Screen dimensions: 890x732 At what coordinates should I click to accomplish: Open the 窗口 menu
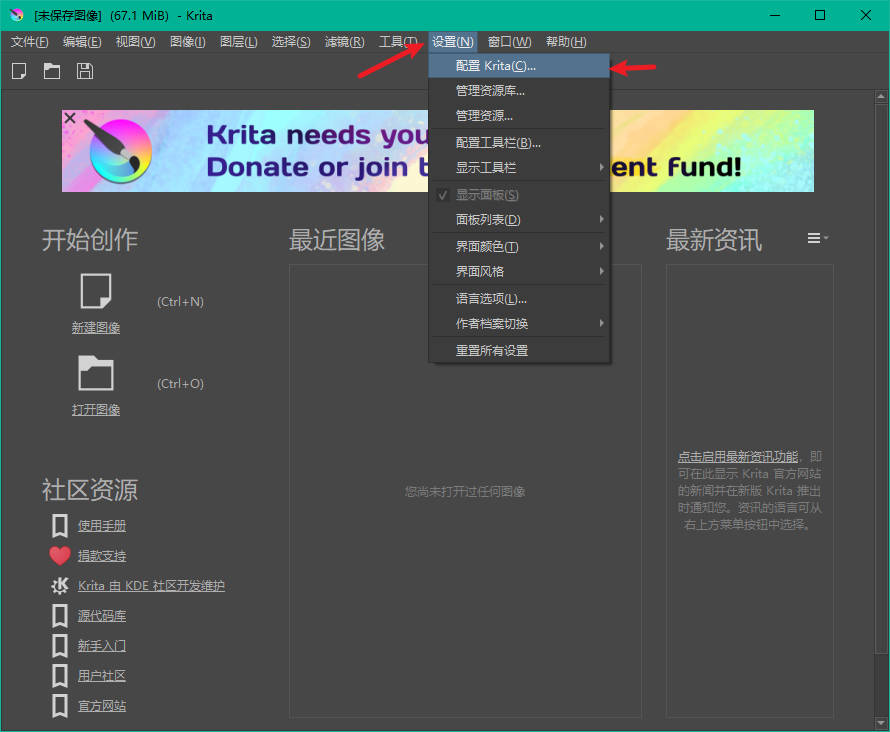[509, 42]
